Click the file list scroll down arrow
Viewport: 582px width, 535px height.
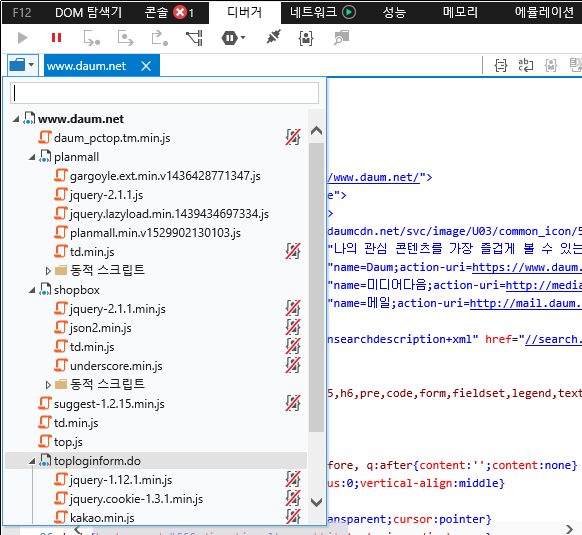pos(316,503)
